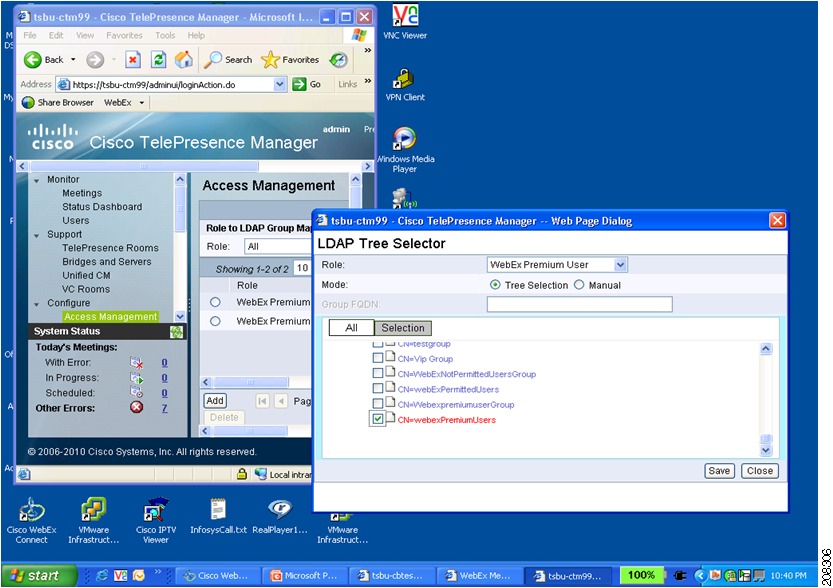Click the Other Errors red icon

tap(137, 407)
